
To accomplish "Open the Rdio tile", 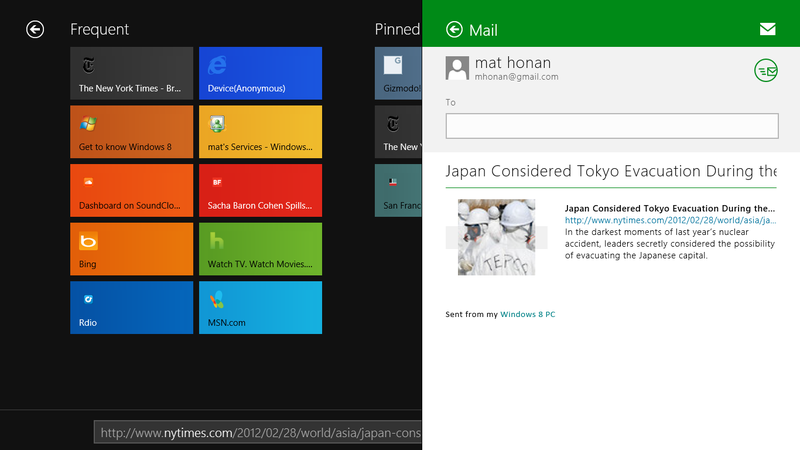I will click(132, 308).
